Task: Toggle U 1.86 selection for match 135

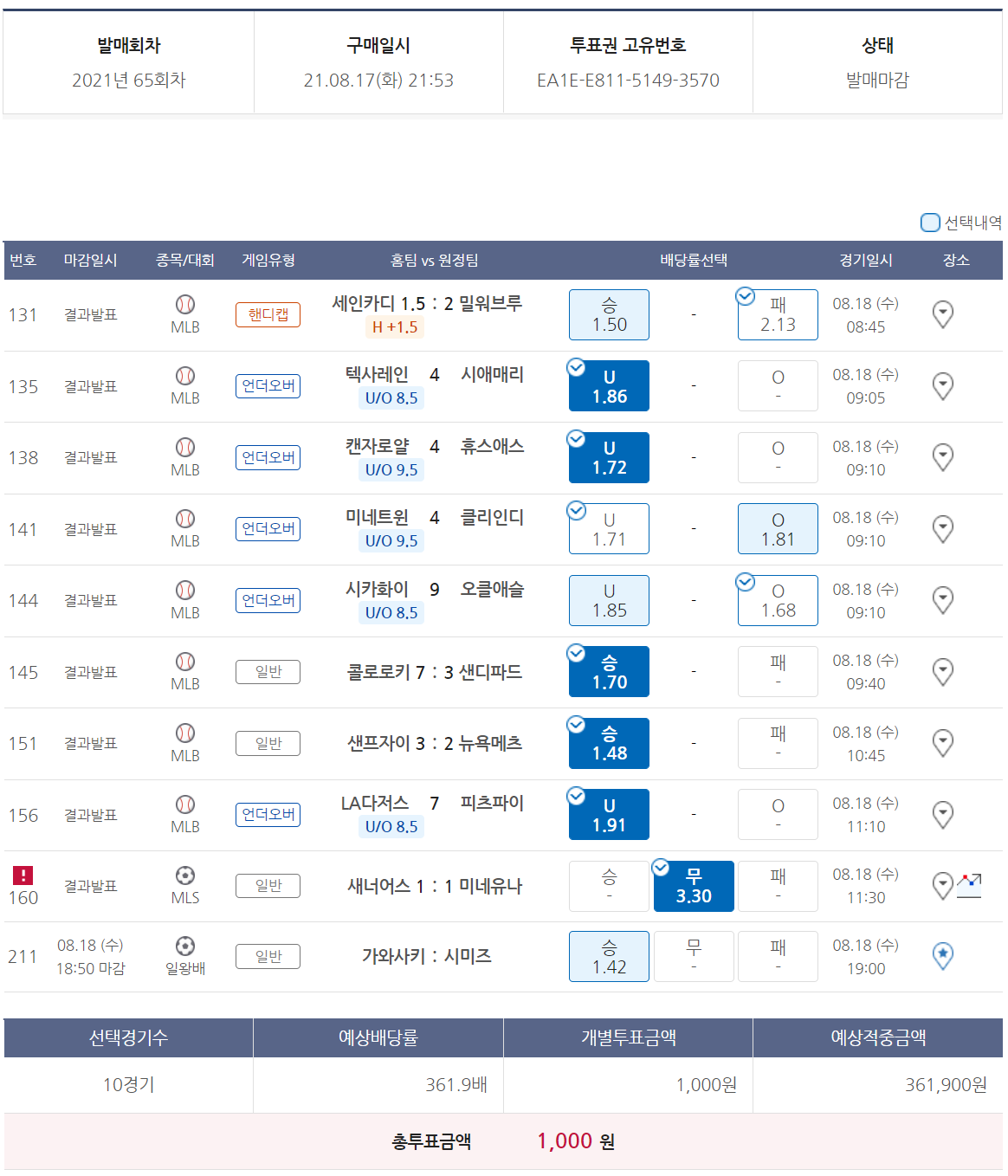Action: click(609, 385)
